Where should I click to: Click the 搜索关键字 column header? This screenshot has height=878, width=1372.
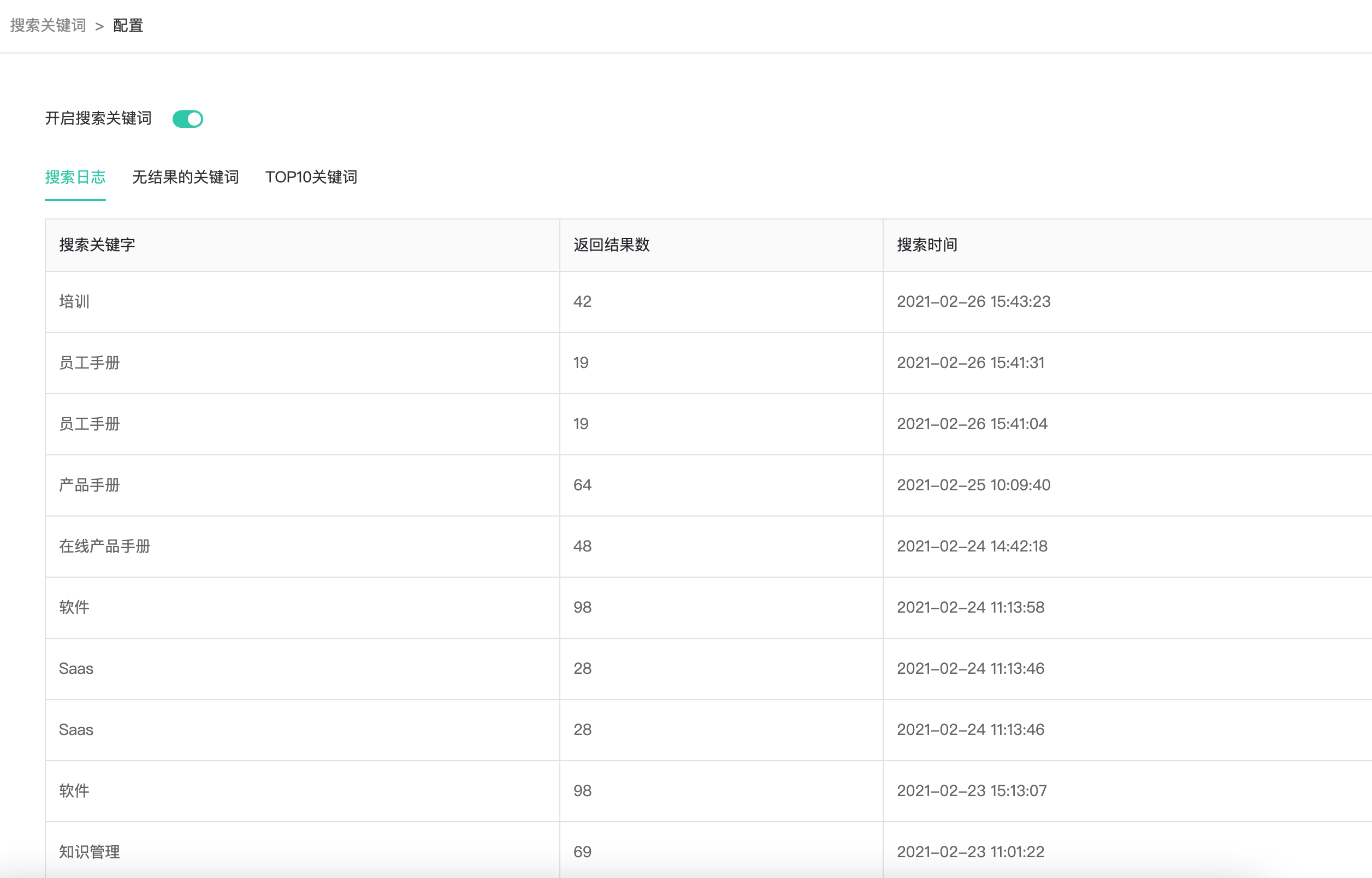(x=97, y=245)
